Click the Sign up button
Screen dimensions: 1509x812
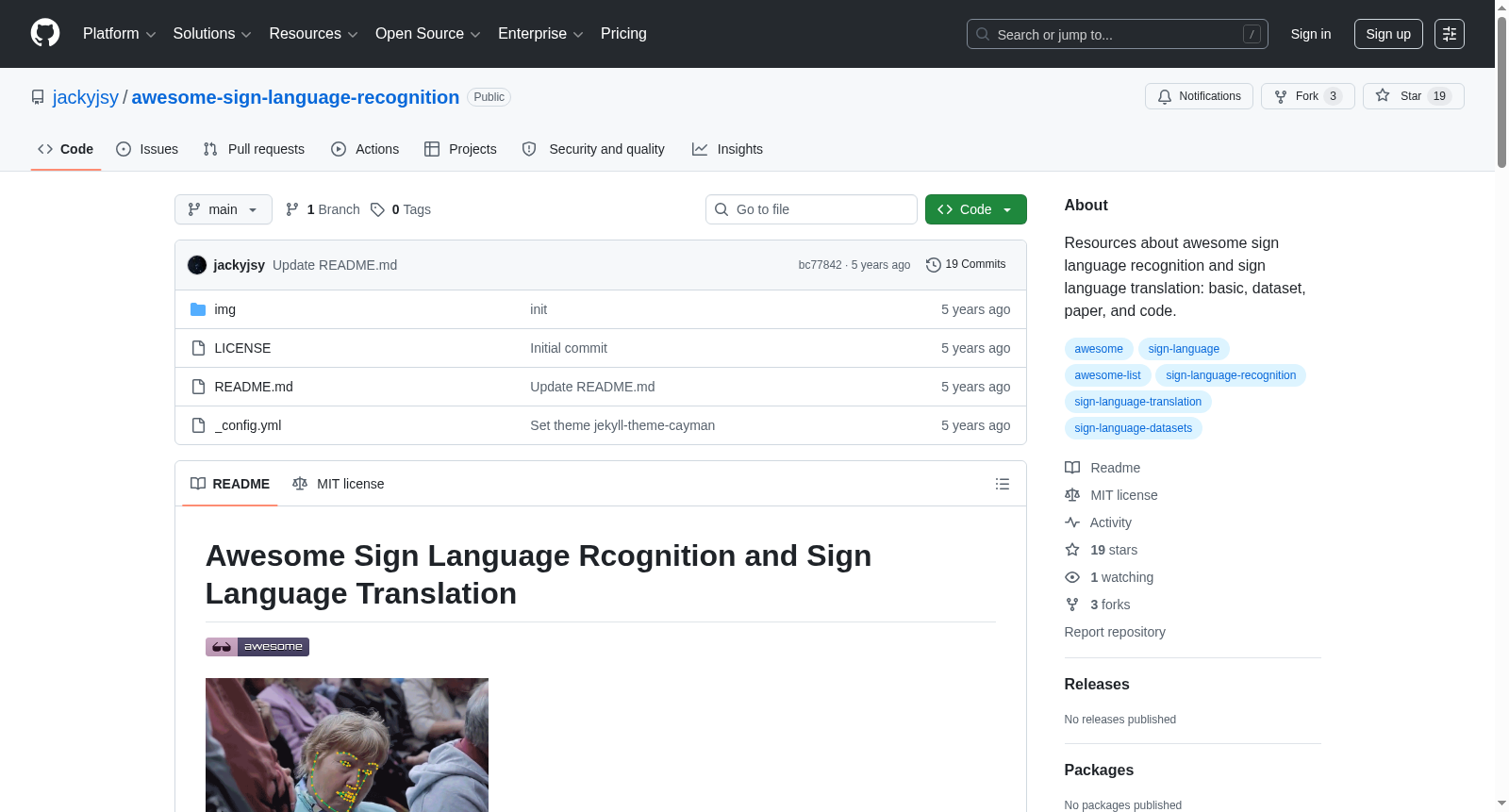point(1388,34)
